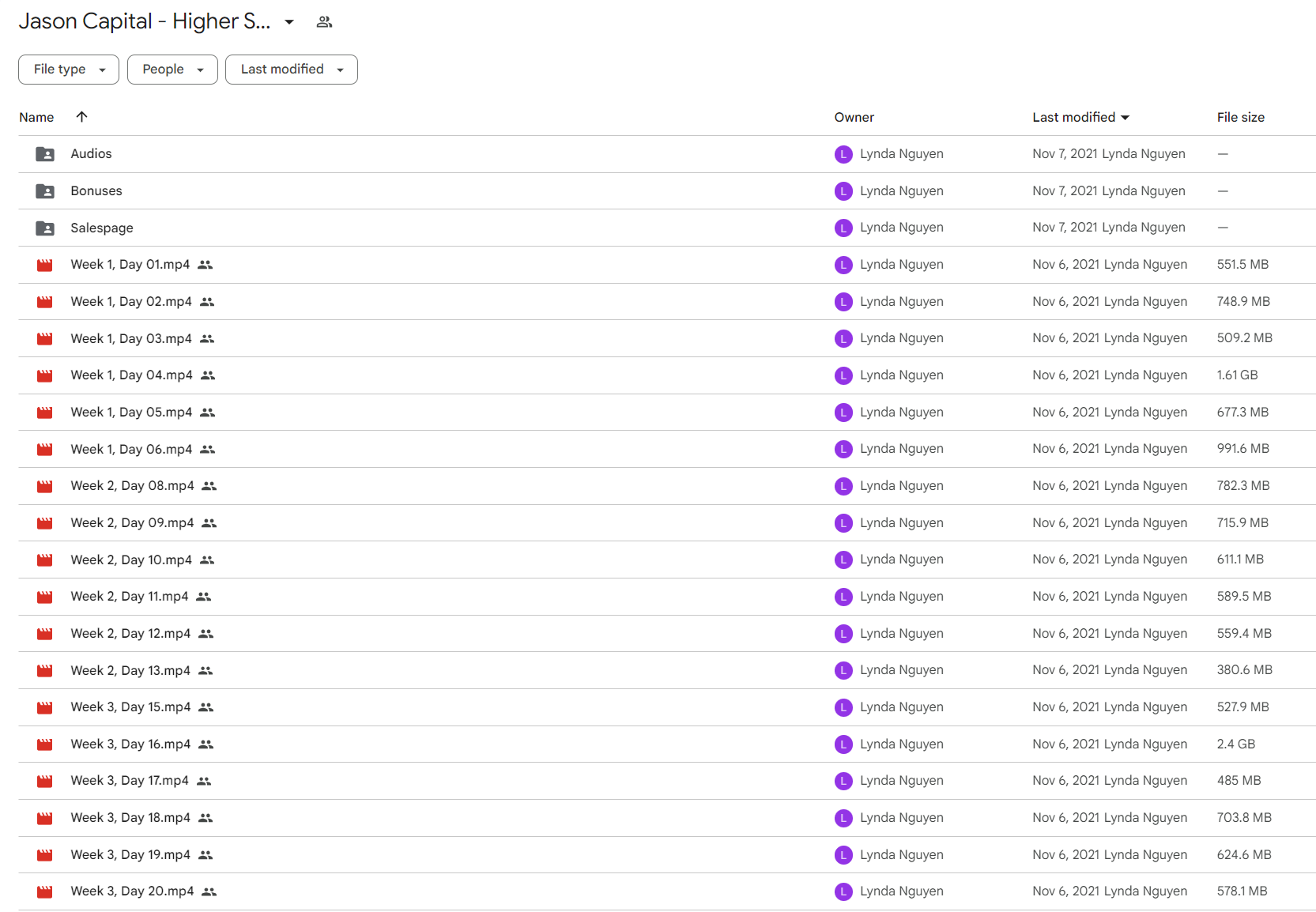Click the name sort direction arrow
This screenshot has height=912, width=1316.
coord(81,117)
